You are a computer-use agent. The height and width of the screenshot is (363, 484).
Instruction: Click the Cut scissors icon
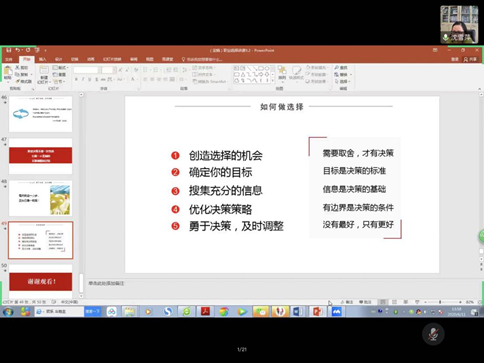coord(18,68)
